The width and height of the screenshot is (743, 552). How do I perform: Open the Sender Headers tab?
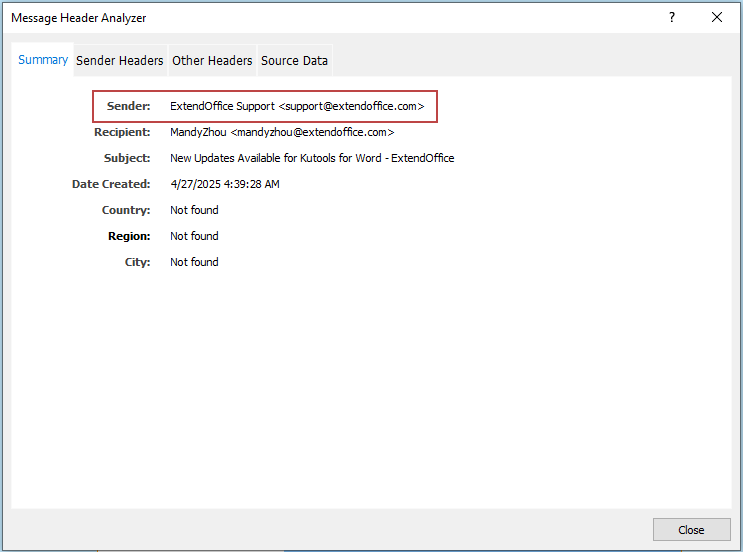click(119, 61)
